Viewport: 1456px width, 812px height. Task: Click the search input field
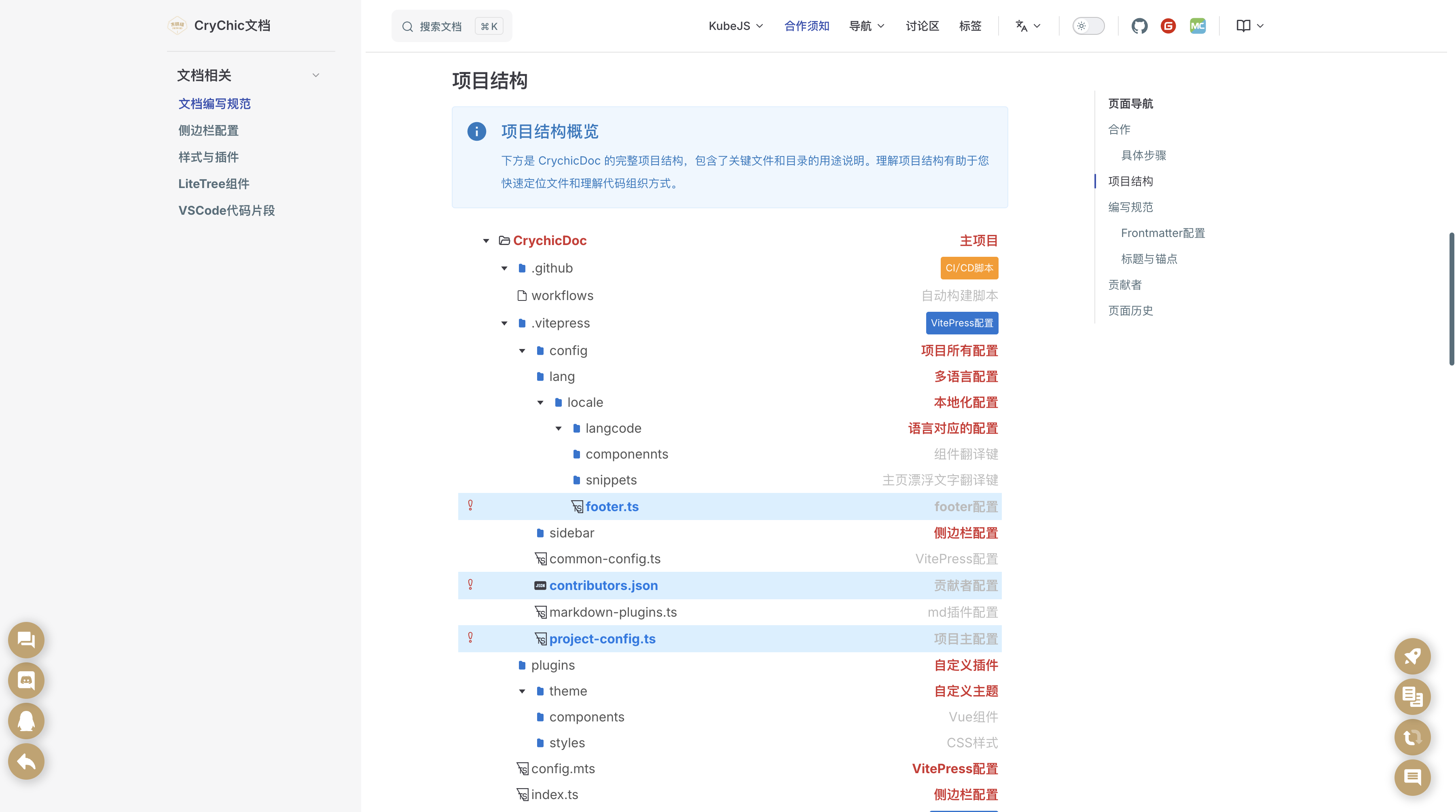tap(451, 25)
